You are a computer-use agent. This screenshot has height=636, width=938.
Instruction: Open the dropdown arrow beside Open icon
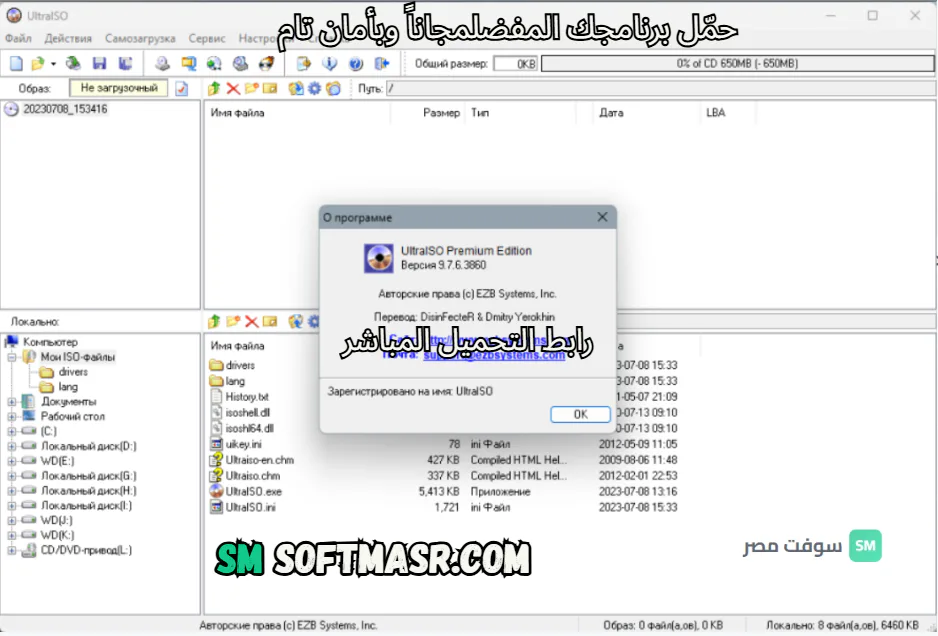(x=53, y=64)
